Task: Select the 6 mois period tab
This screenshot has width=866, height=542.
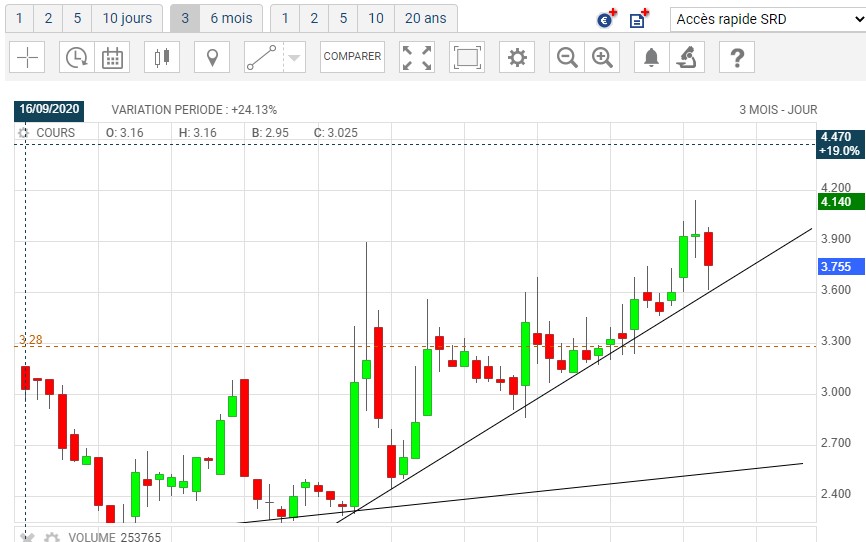Action: point(231,18)
